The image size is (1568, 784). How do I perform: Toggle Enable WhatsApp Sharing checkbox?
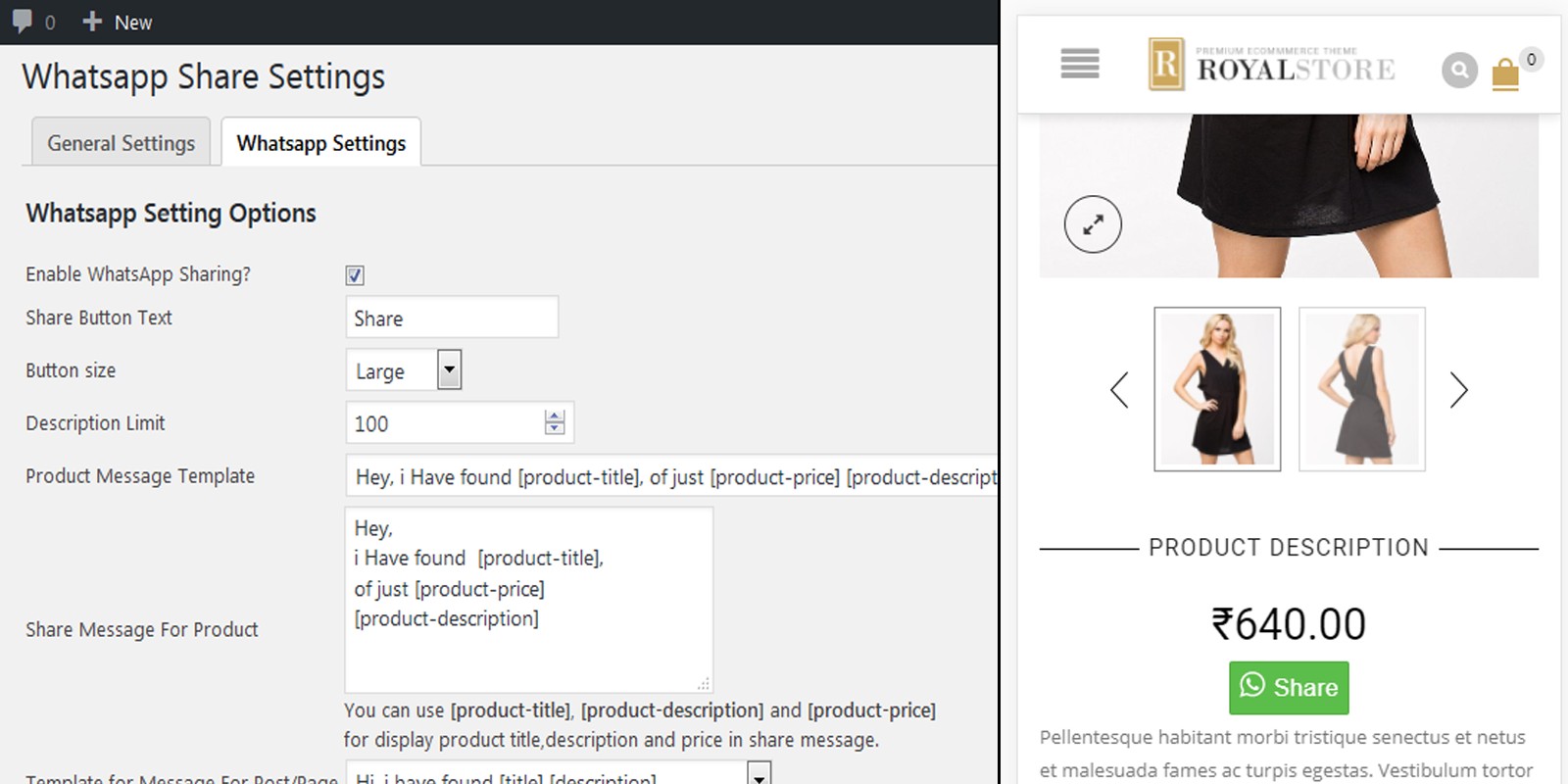point(355,275)
